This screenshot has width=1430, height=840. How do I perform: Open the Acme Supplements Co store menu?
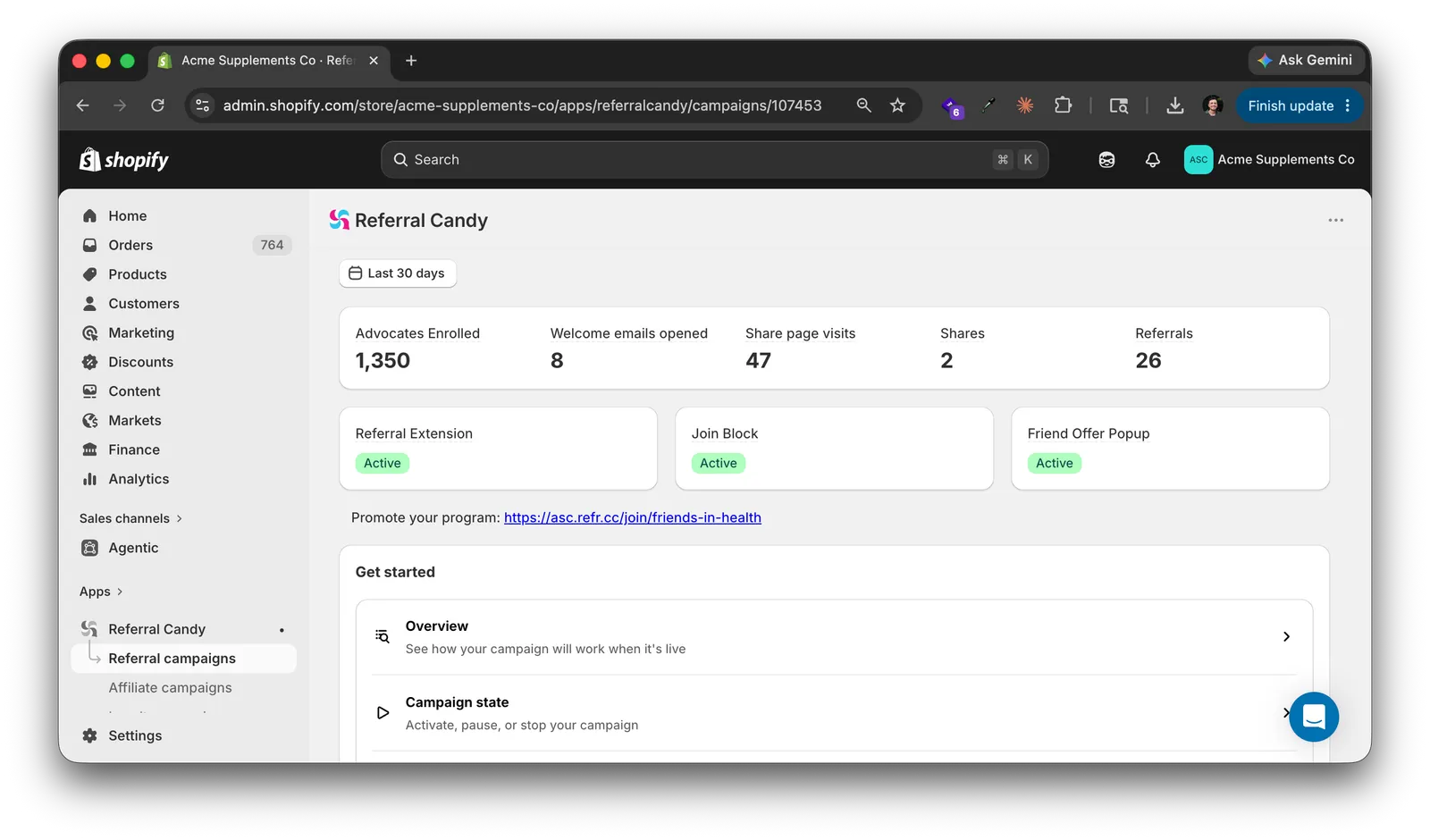1269,160
